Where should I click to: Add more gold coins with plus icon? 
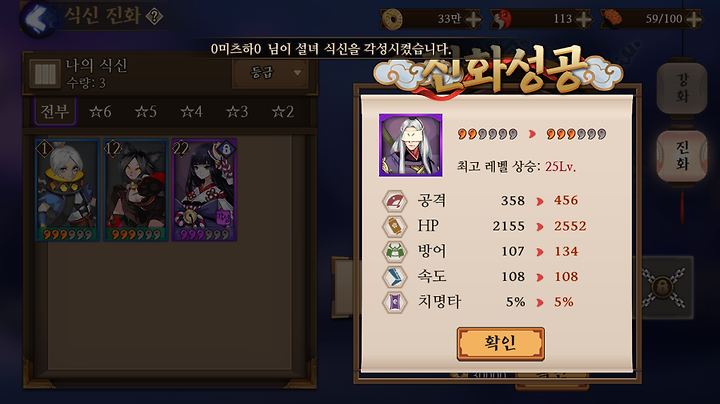(x=473, y=19)
